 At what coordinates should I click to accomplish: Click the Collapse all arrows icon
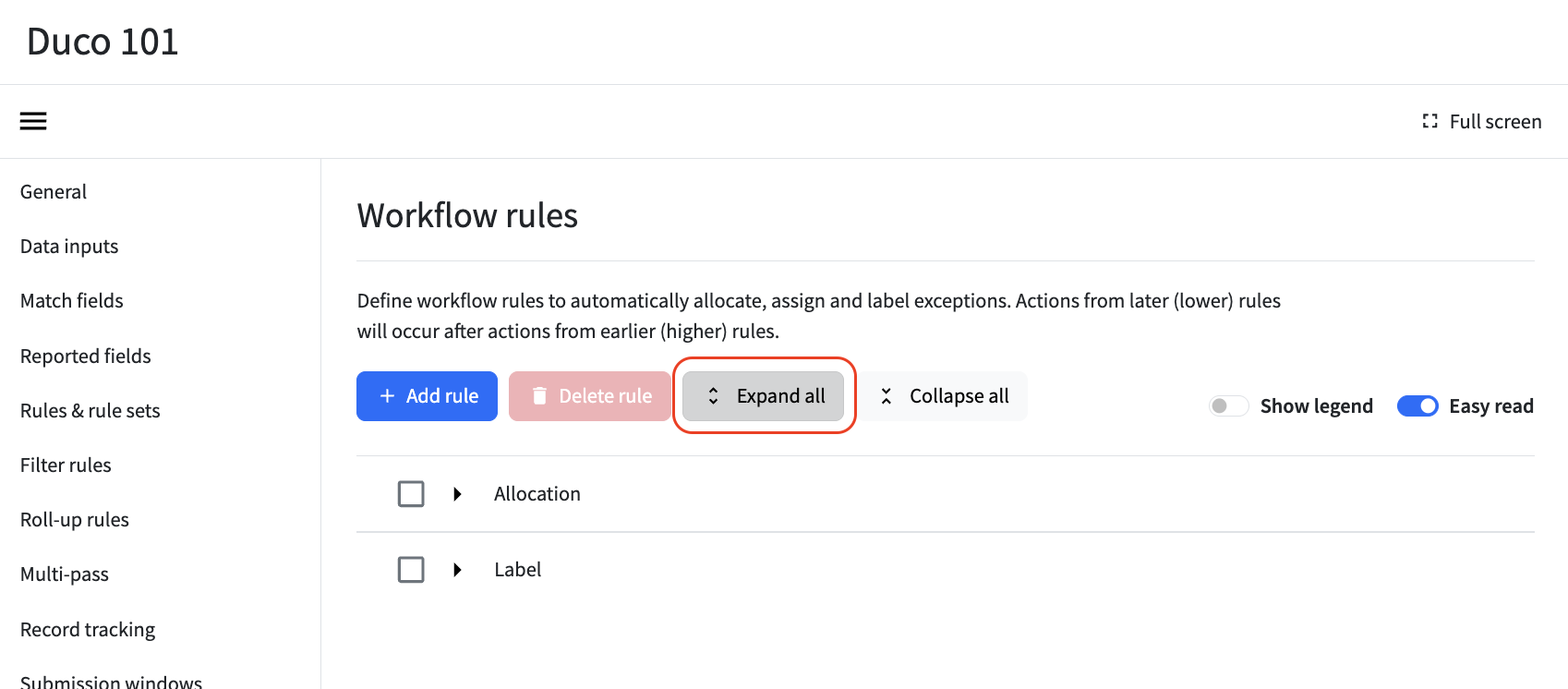[x=886, y=395]
